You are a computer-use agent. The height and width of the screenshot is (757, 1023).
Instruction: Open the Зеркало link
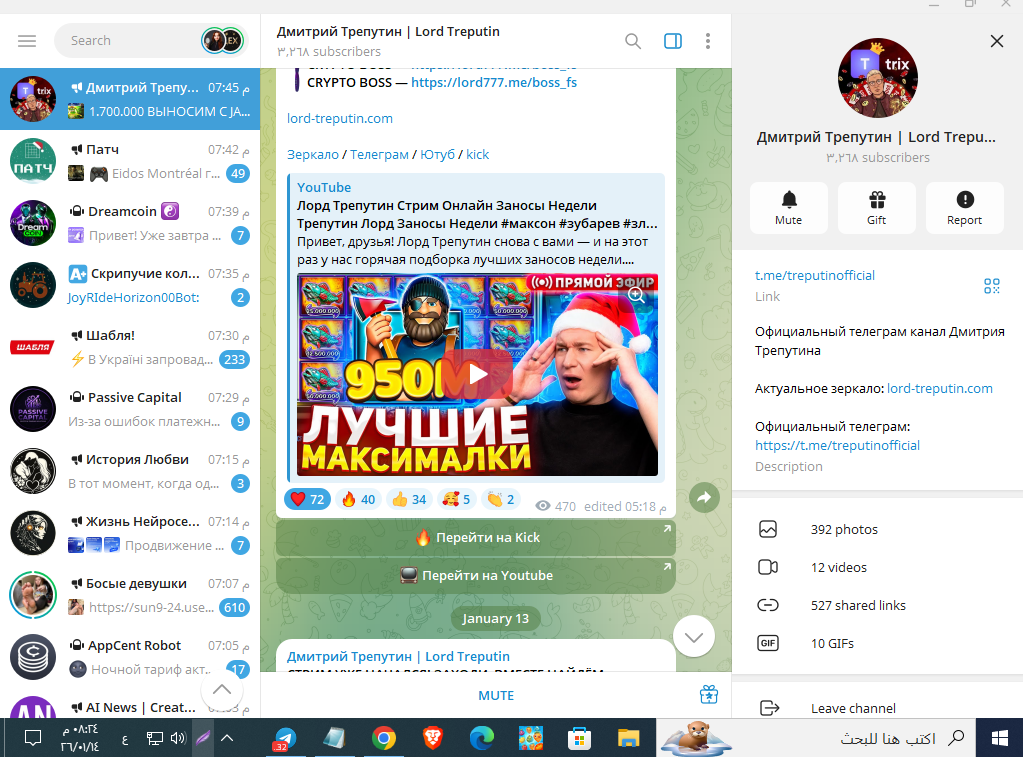coord(313,154)
